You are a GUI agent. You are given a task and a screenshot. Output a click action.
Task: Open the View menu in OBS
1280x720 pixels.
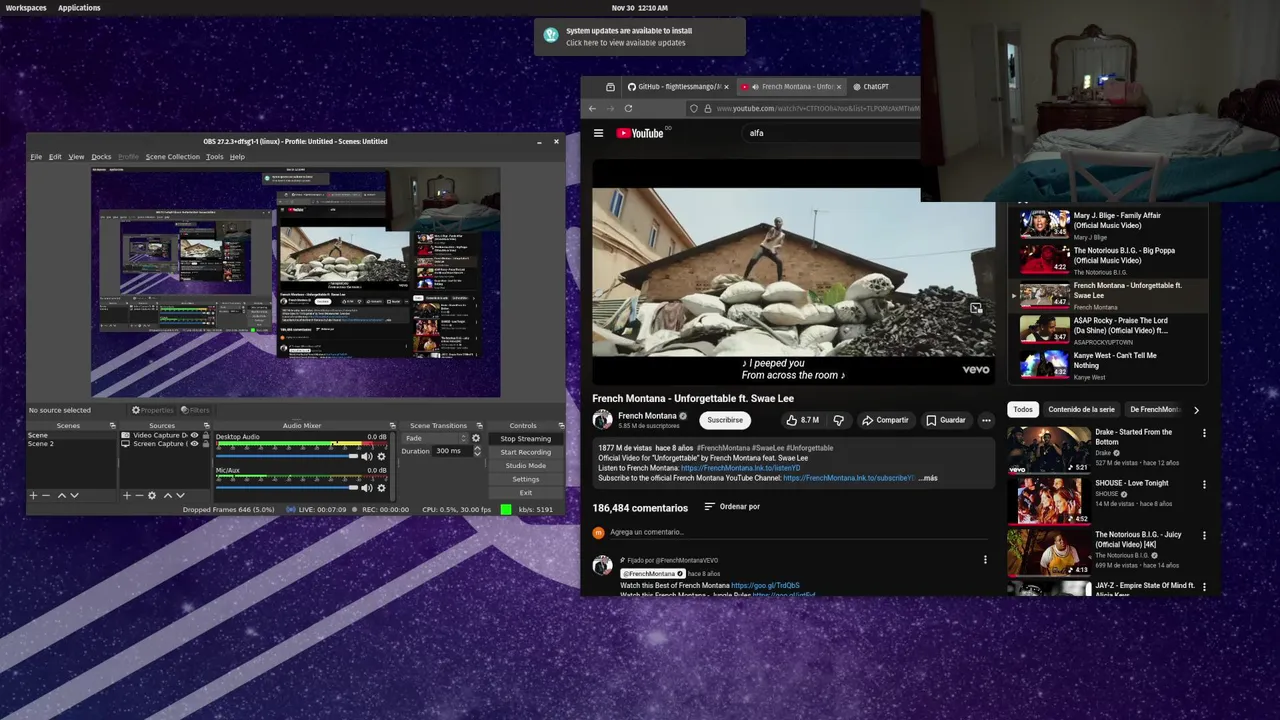(76, 157)
